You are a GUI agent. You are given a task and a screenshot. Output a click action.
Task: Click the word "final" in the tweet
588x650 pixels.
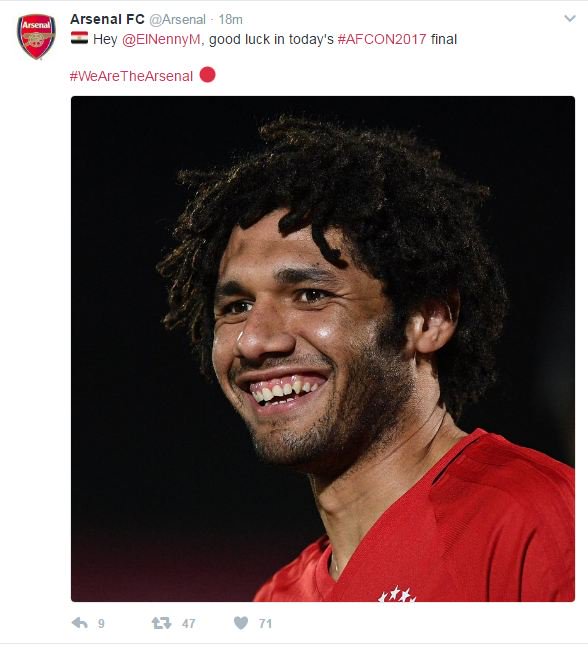(x=444, y=39)
